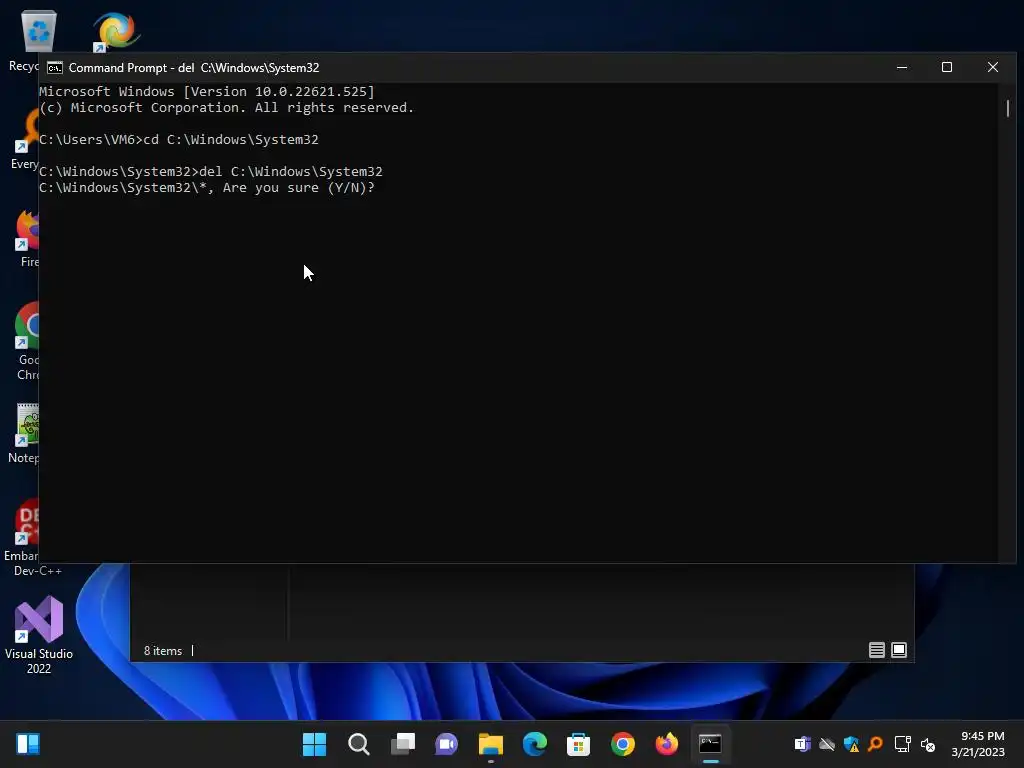Open the Windows Start menu
Viewport: 1024px width, 768px height.
click(314, 744)
